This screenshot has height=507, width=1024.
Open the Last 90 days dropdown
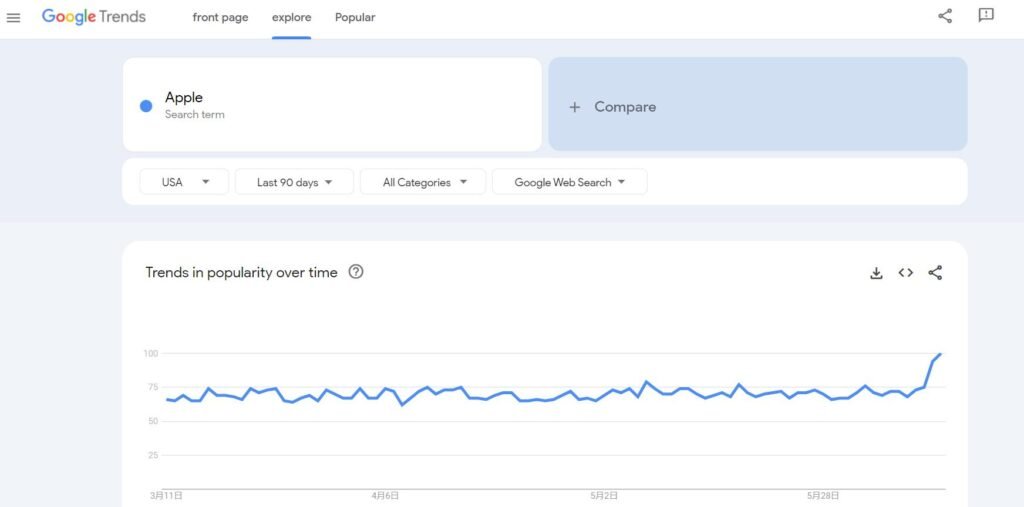click(x=294, y=182)
